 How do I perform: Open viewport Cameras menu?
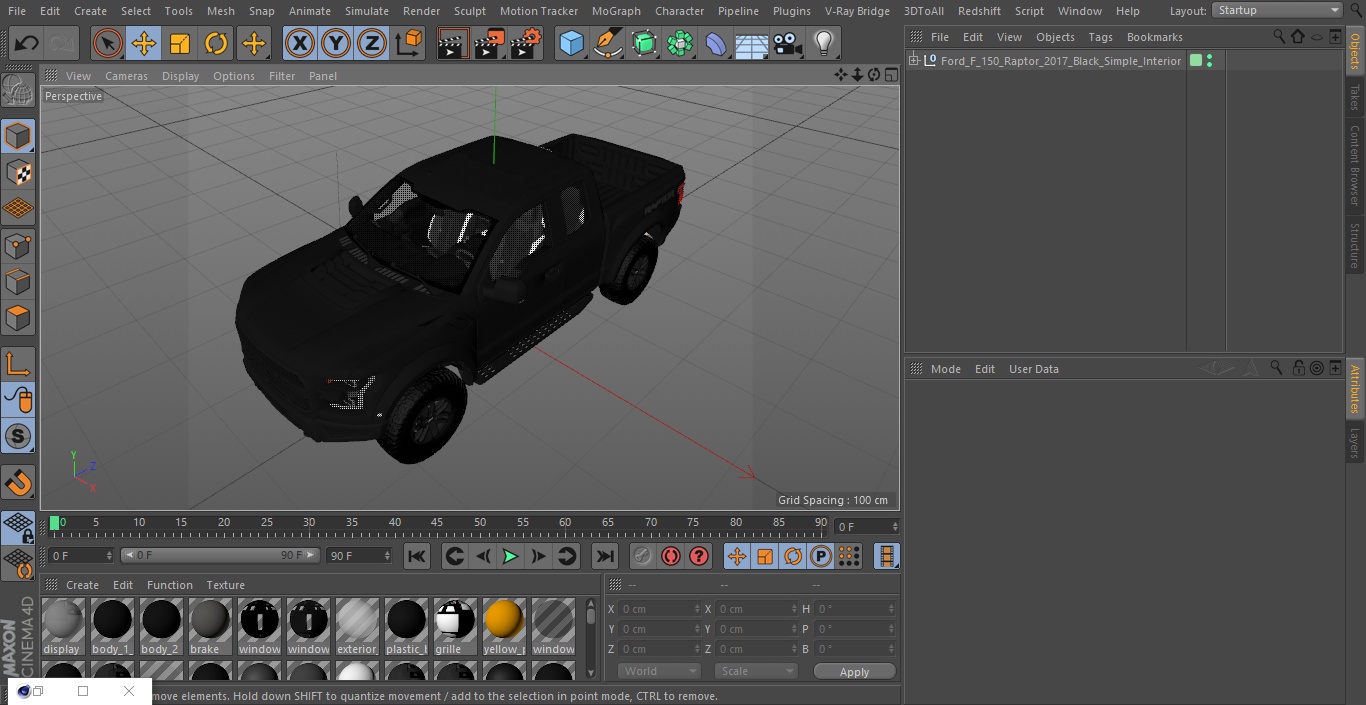126,75
